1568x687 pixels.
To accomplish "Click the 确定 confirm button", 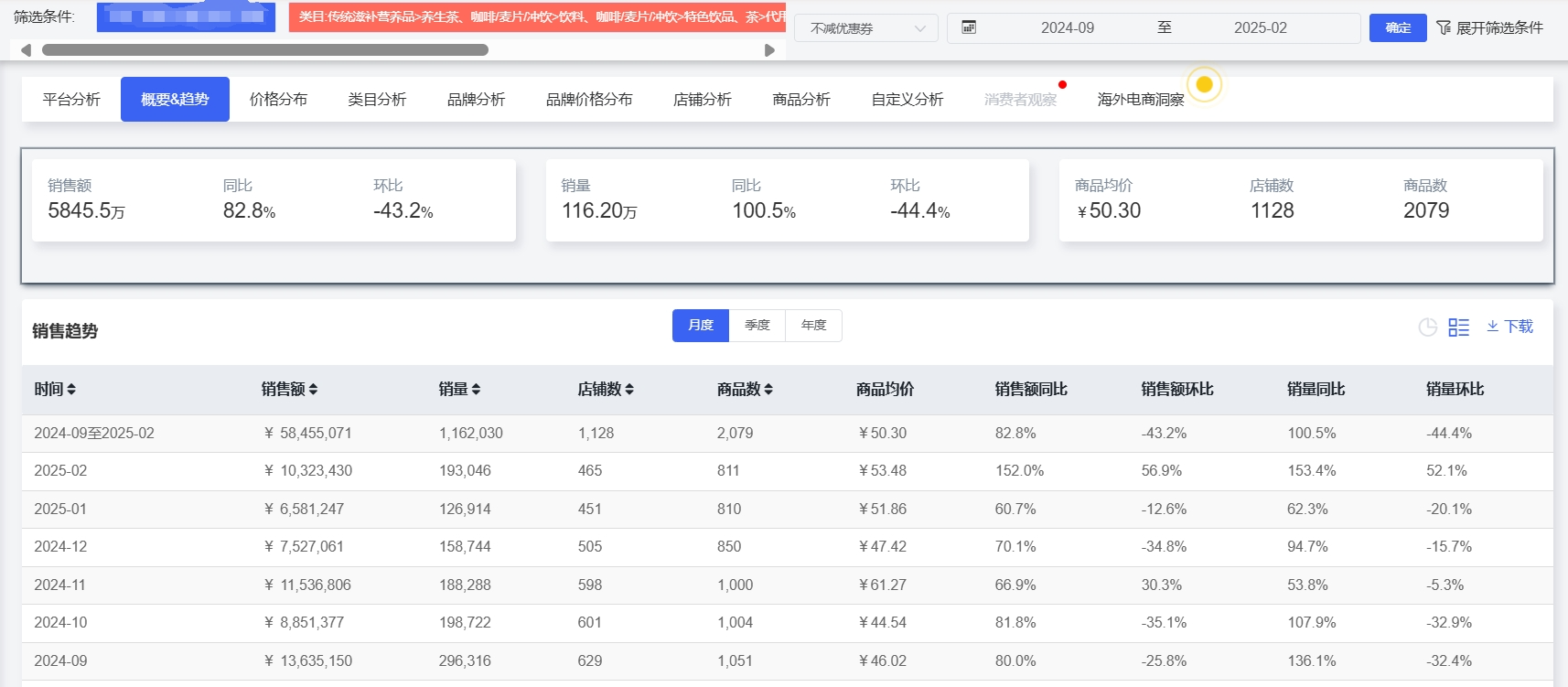I will click(1398, 27).
